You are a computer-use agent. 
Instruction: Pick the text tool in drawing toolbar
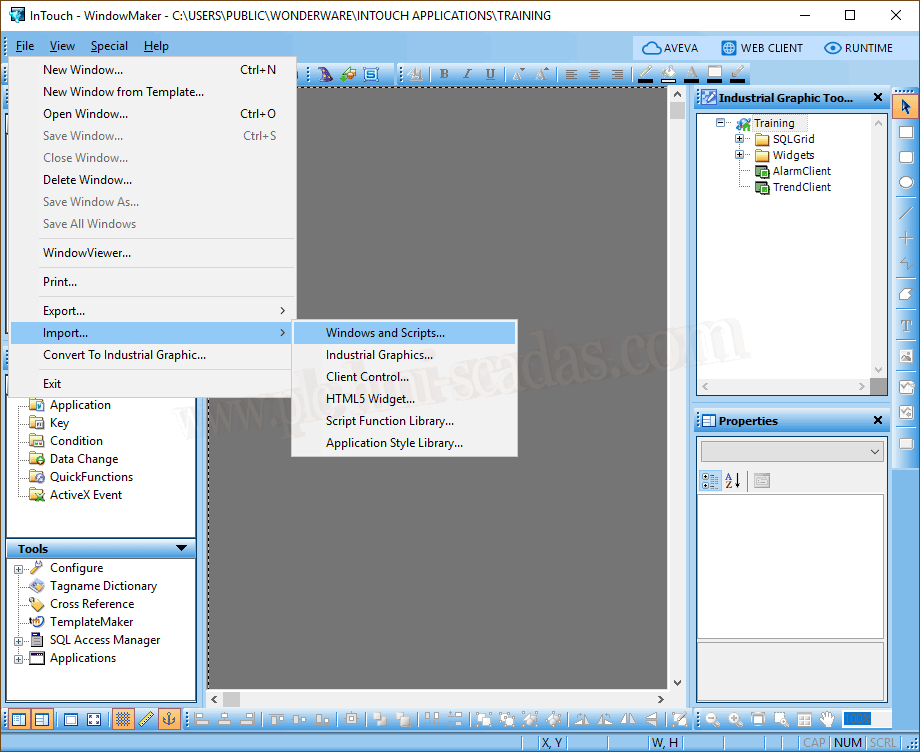point(906,326)
